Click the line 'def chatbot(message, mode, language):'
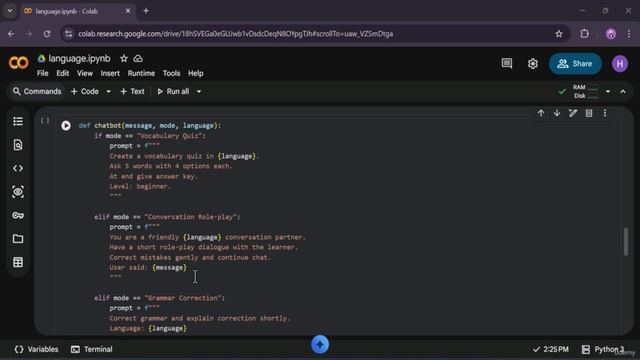 click(150, 125)
